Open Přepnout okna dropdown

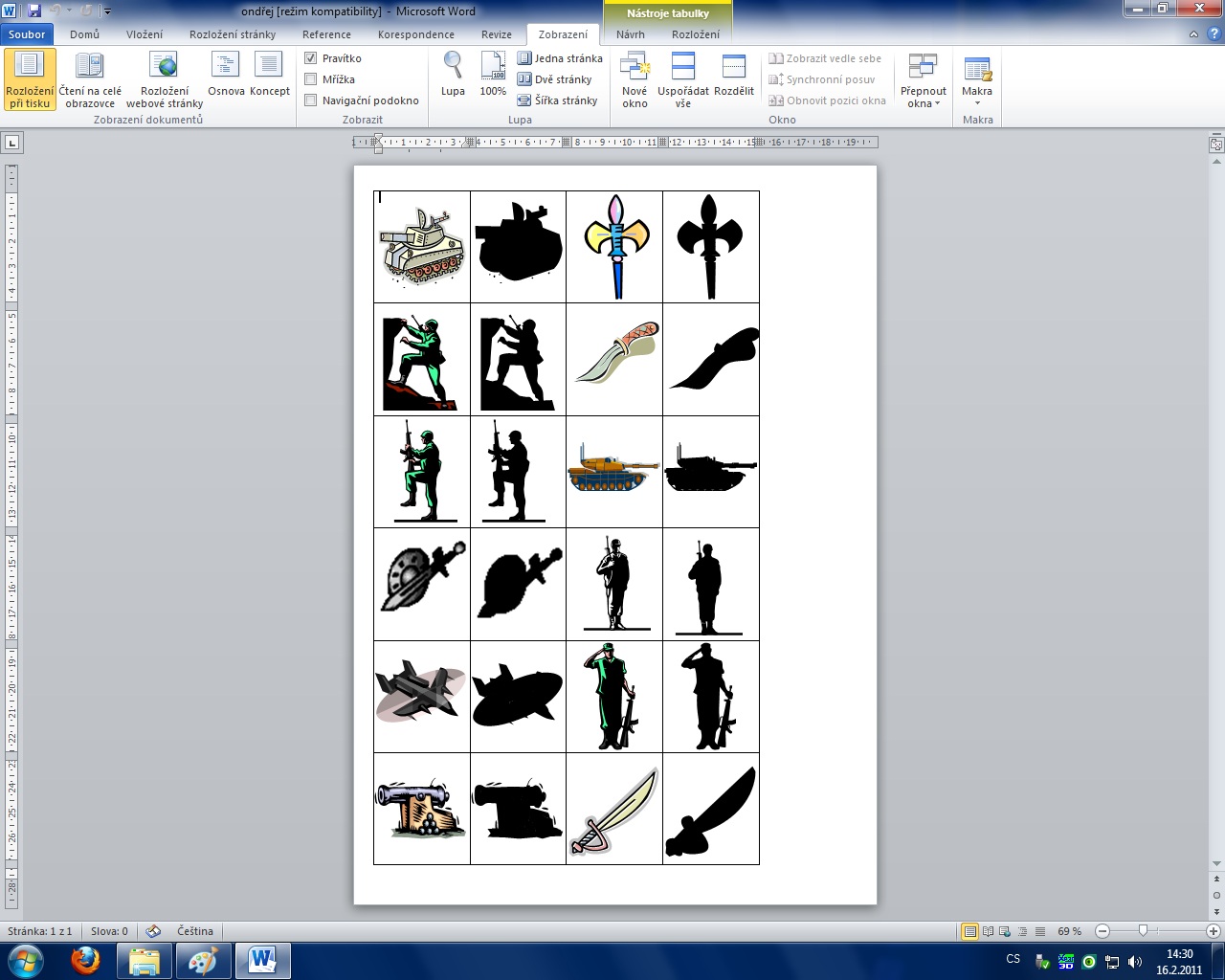pyautogui.click(x=924, y=80)
